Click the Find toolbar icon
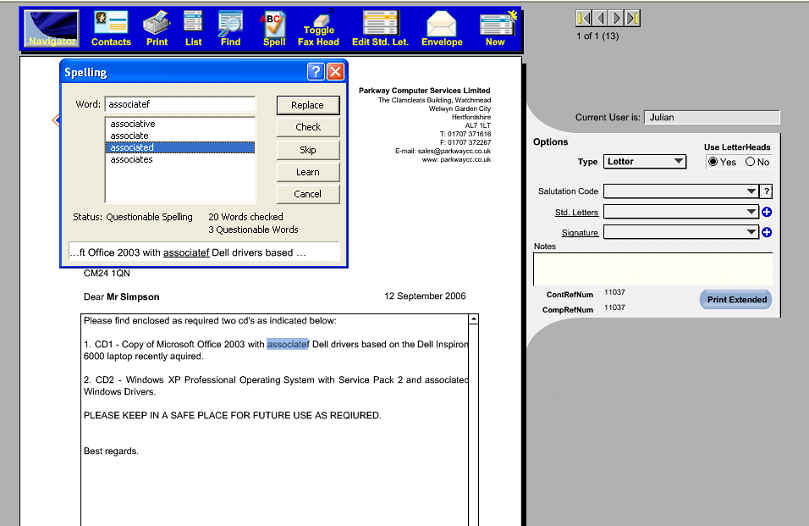The image size is (809, 526). [230, 29]
